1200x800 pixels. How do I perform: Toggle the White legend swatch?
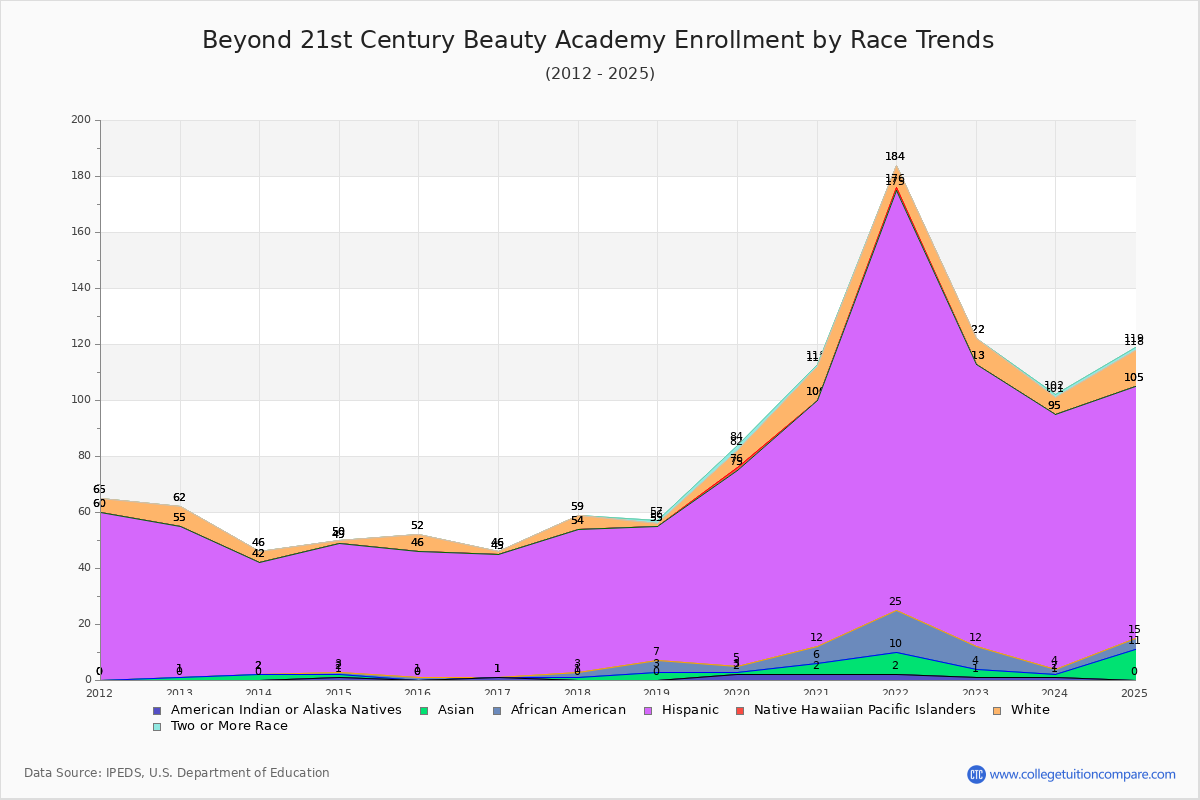996,710
